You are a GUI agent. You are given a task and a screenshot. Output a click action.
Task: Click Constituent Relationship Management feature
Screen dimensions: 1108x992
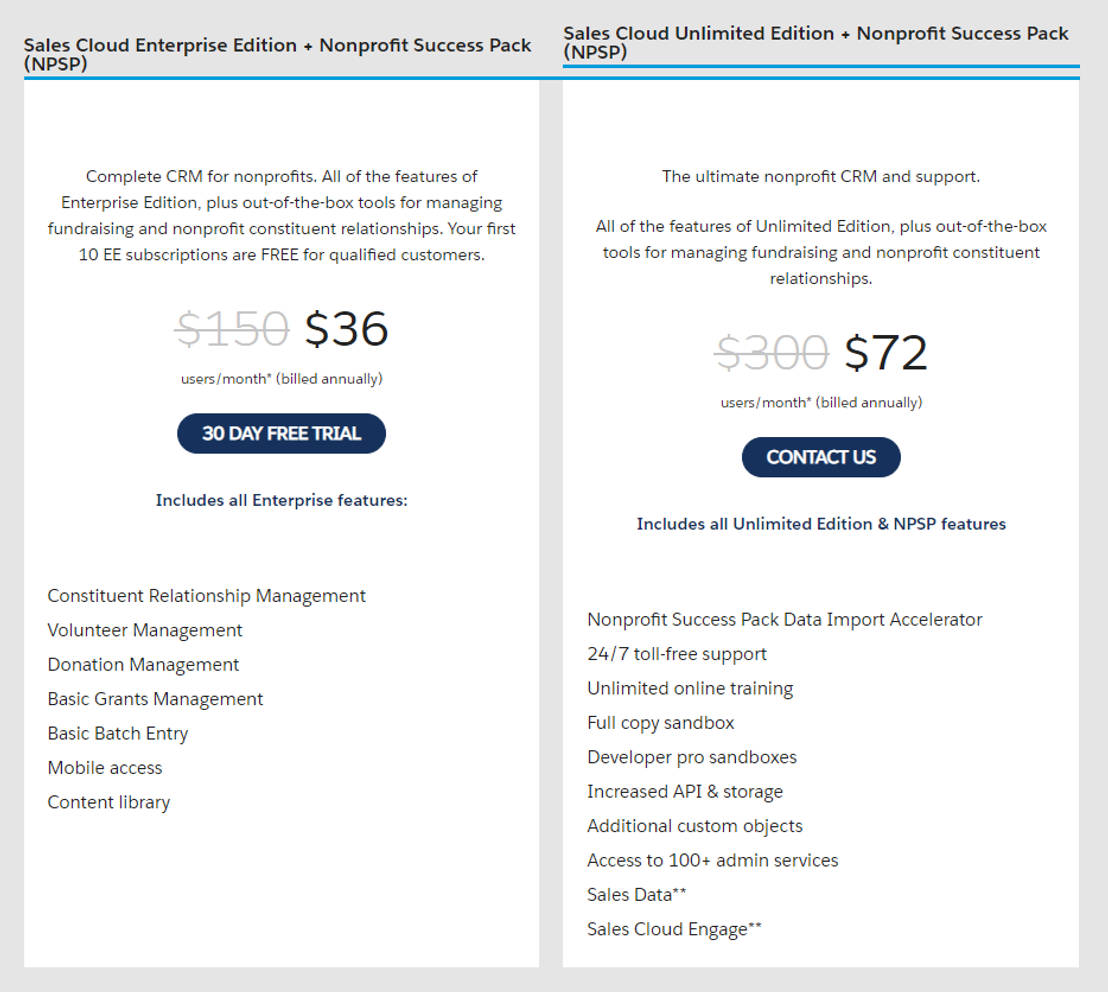(x=206, y=596)
